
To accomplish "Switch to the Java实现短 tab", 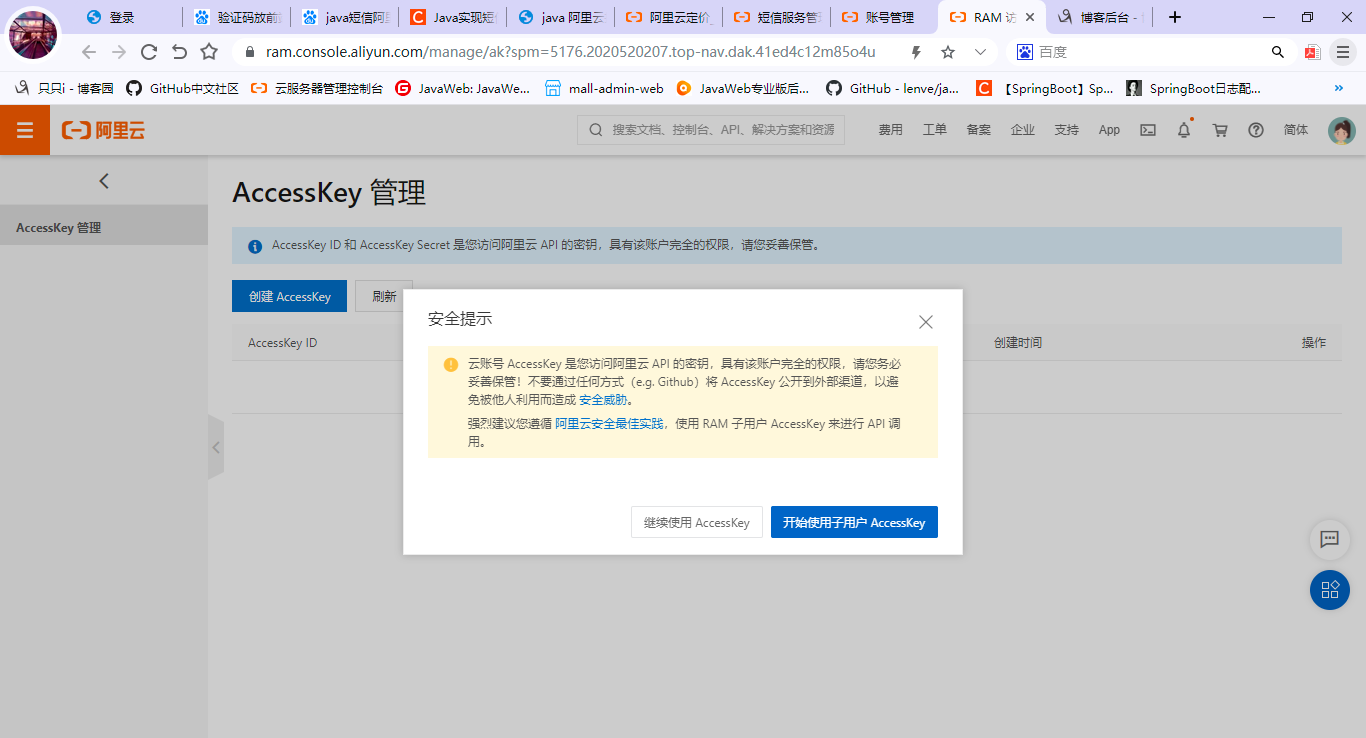I will [454, 17].
